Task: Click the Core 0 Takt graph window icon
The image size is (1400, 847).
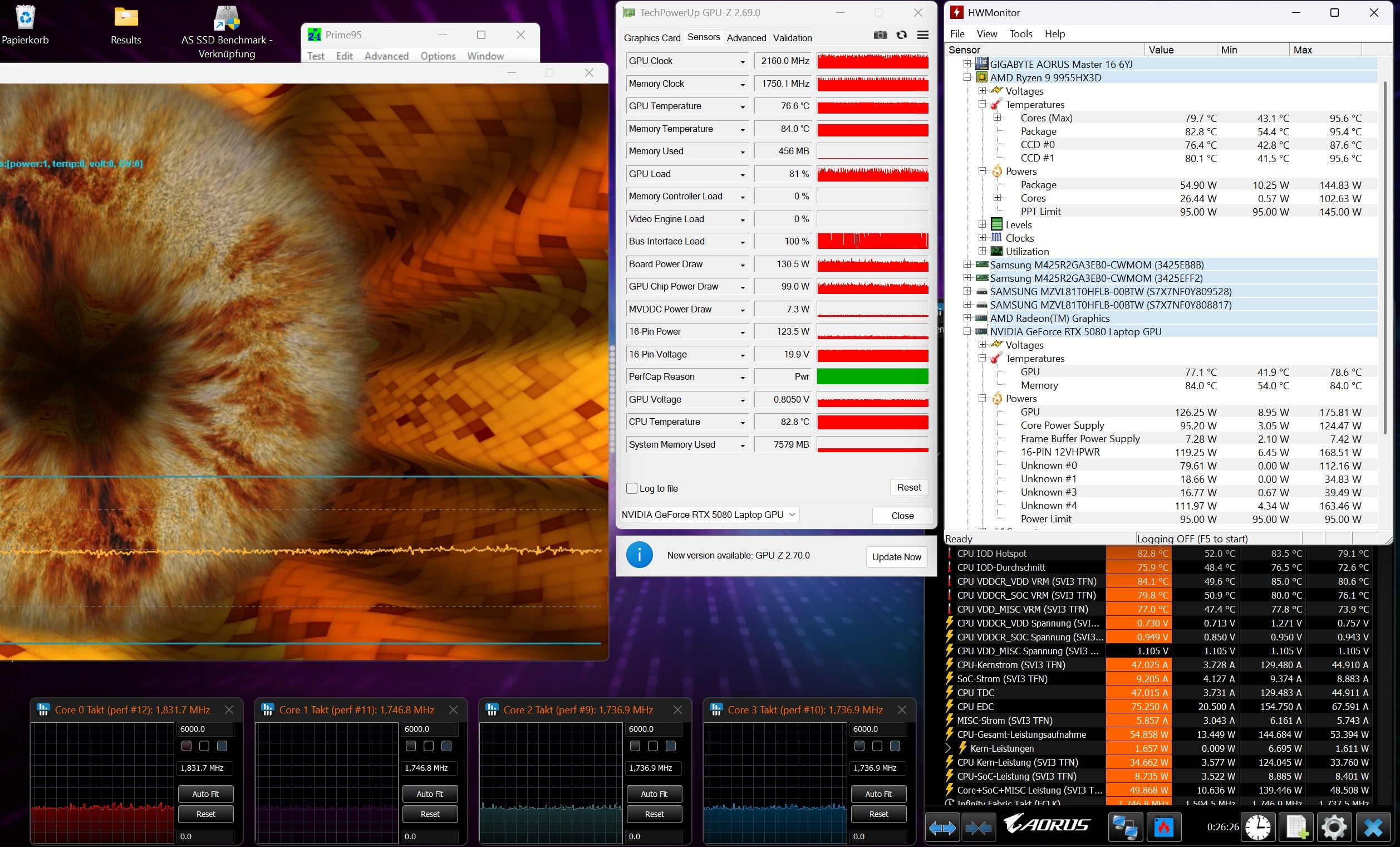Action: coord(43,709)
